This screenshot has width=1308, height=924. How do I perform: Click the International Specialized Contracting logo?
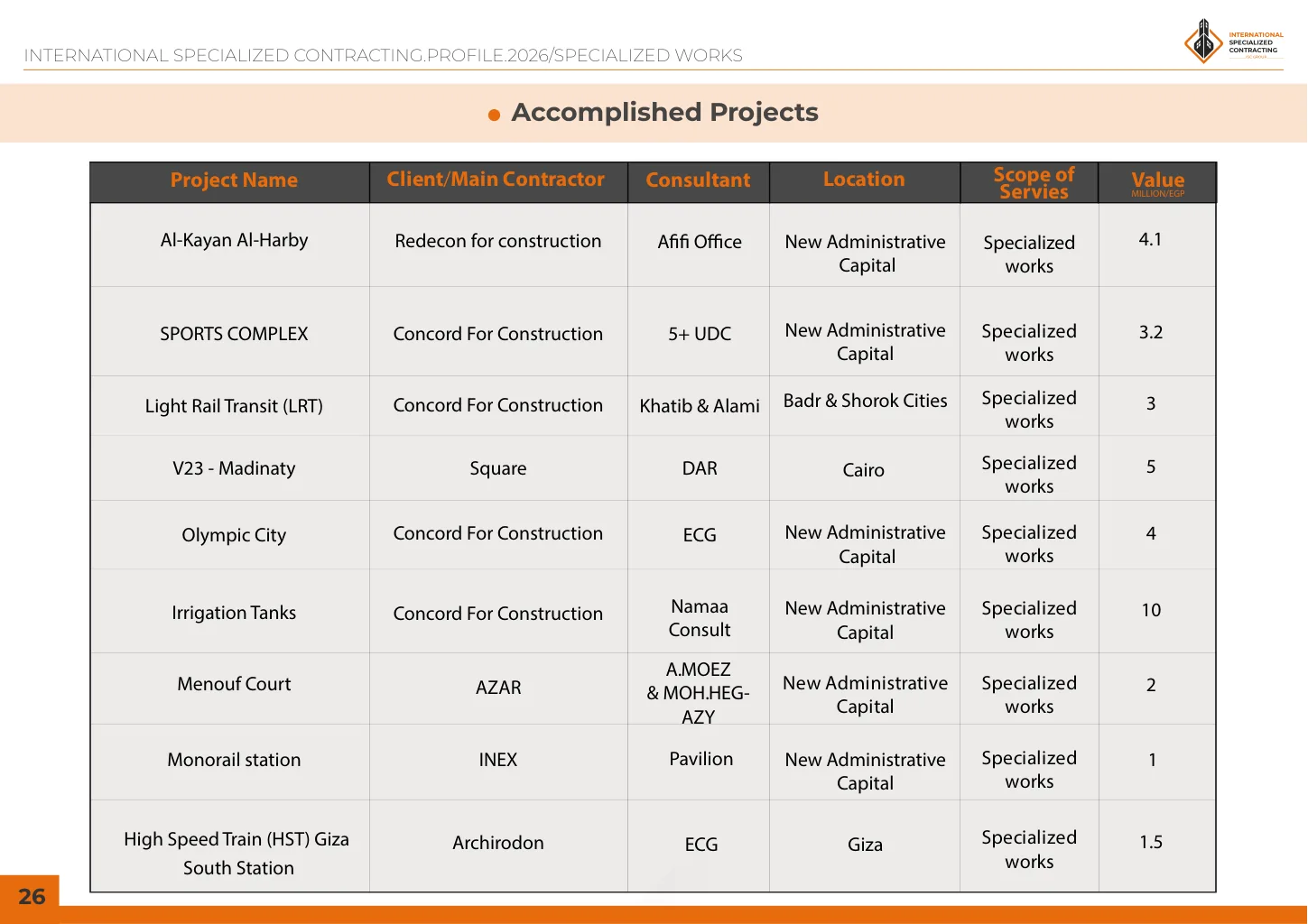click(1233, 42)
